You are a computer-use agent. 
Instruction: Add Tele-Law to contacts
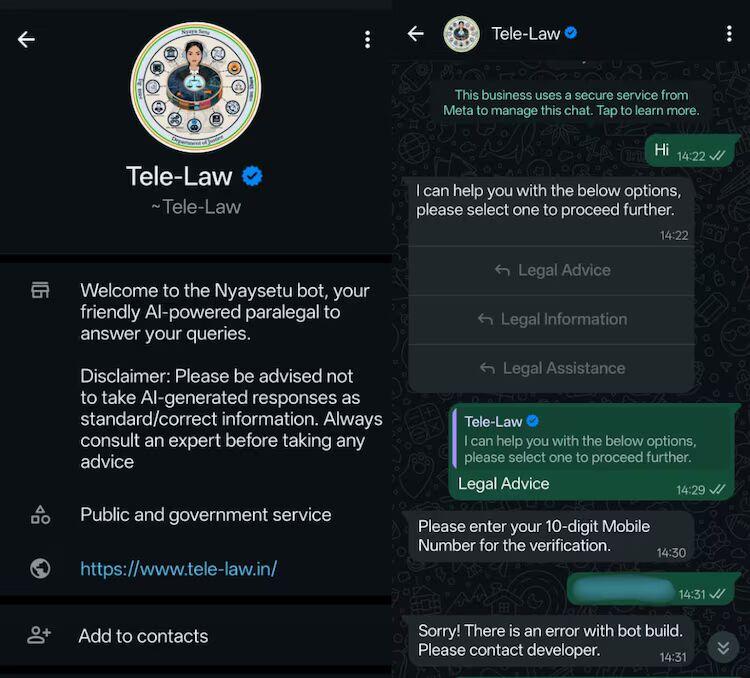coord(143,636)
